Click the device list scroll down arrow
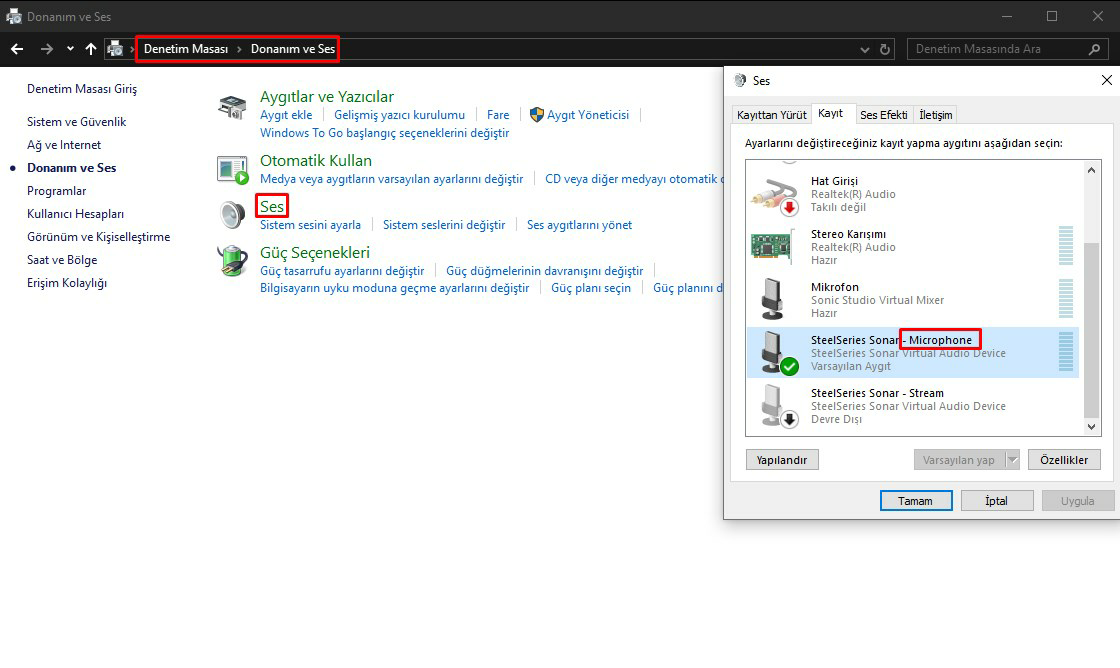Viewport: 1120px width, 668px height. click(1091, 427)
